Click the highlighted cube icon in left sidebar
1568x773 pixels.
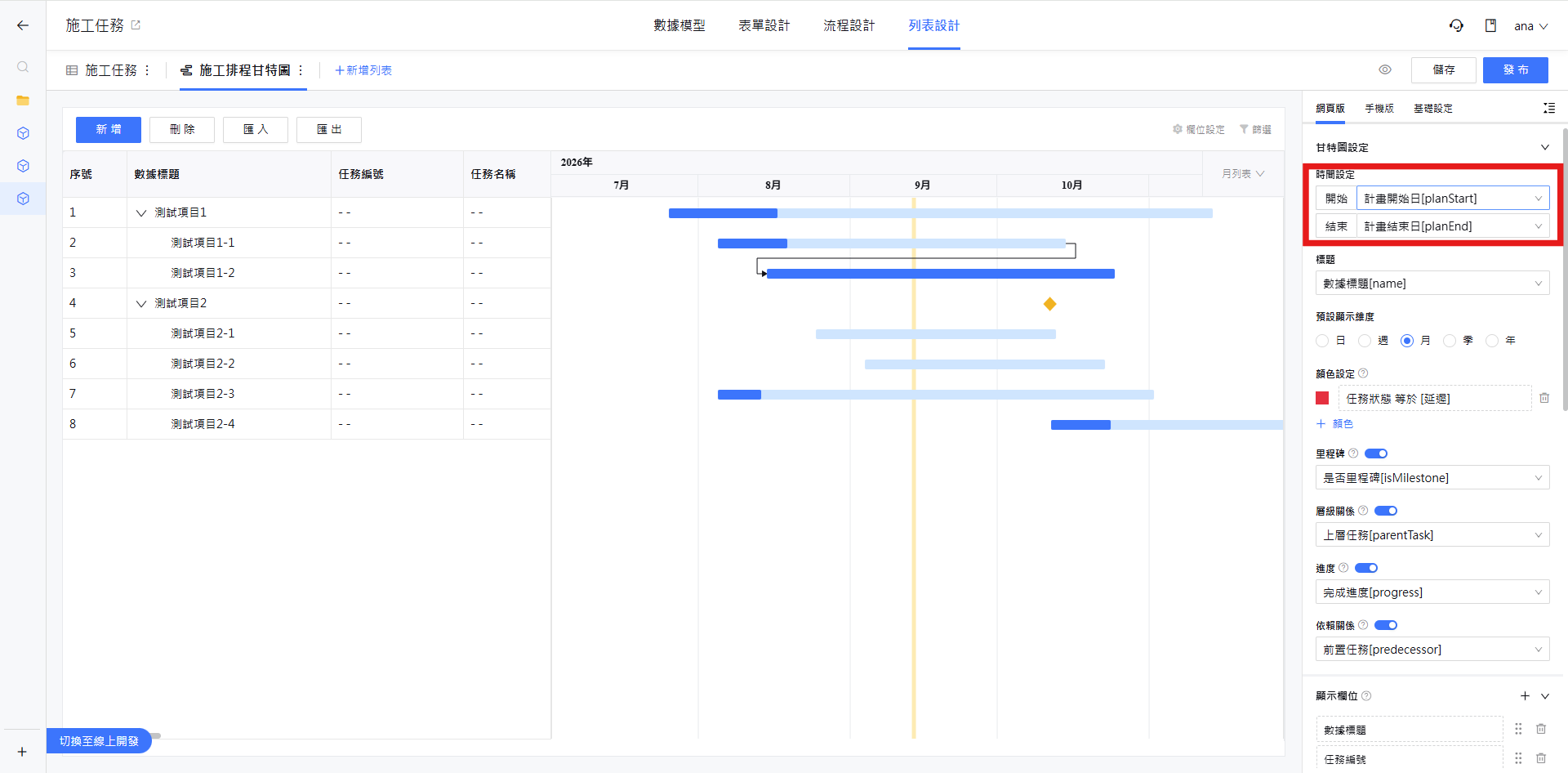click(x=23, y=199)
